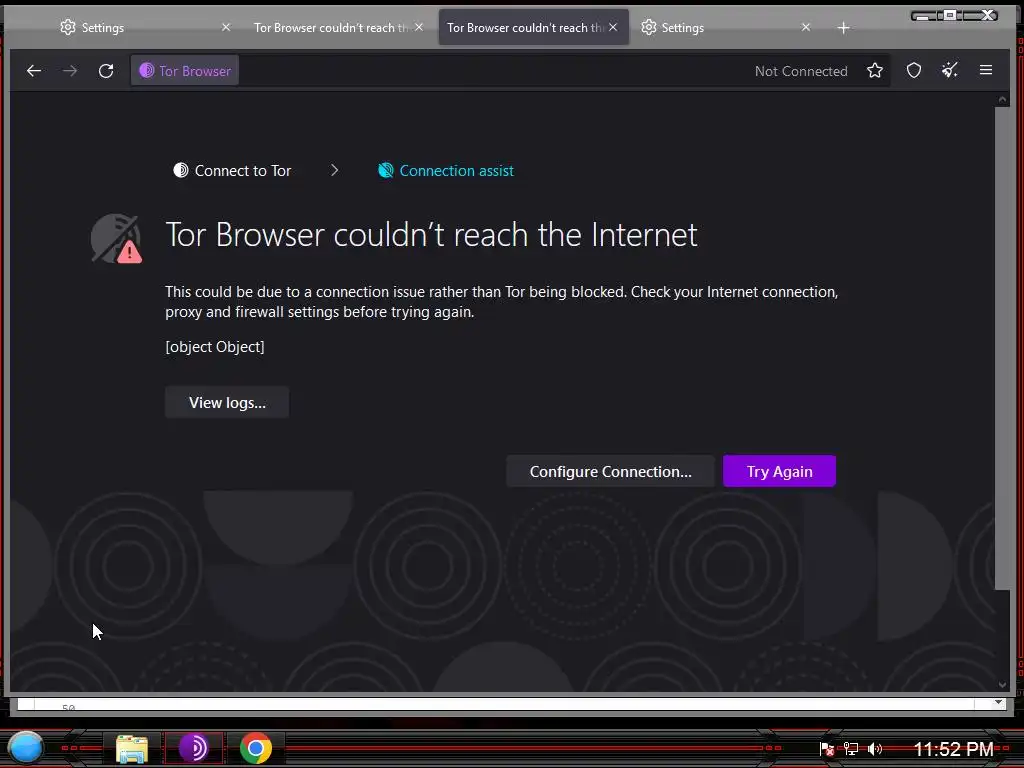Open File Explorer from taskbar
Viewport: 1024px width, 768px height.
click(x=132, y=748)
